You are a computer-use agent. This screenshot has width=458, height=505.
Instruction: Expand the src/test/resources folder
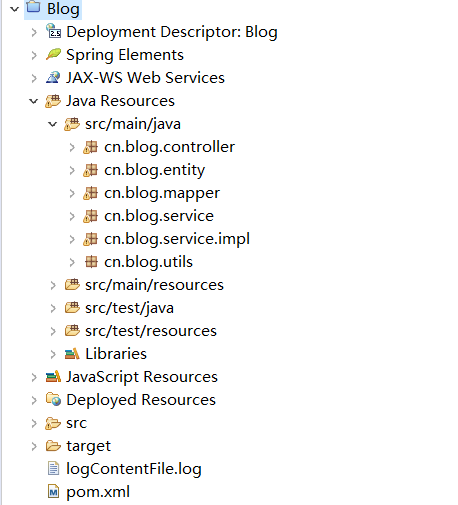pyautogui.click(x=53, y=331)
